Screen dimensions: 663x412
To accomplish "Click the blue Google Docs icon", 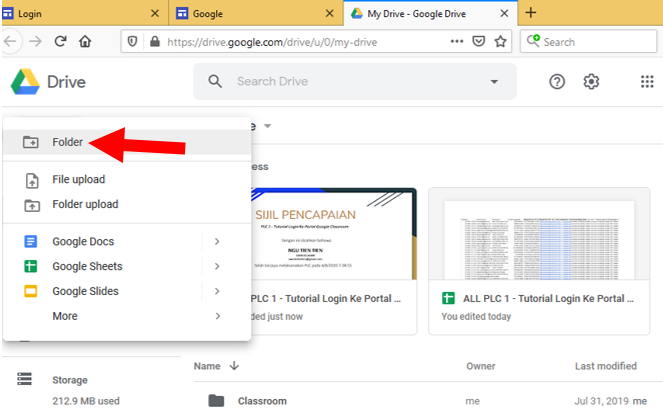I will 30,241.
